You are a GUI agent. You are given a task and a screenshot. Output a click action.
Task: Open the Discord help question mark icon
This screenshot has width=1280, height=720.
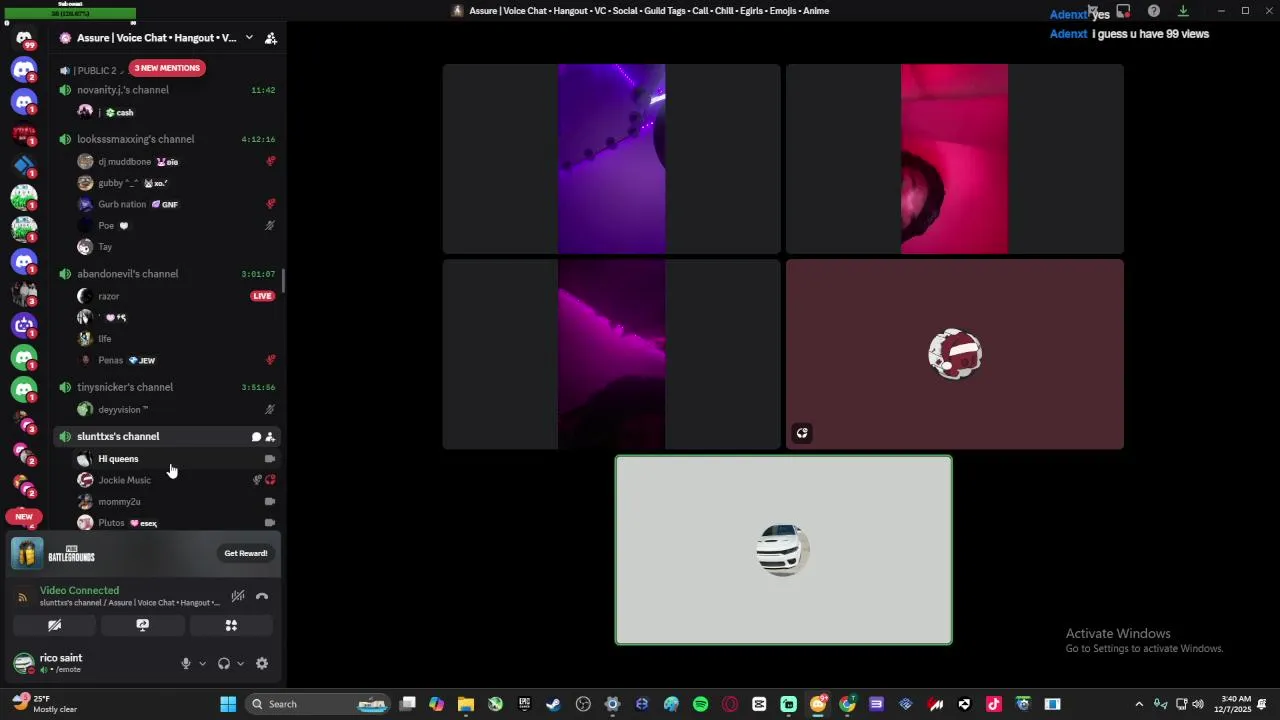1154,11
